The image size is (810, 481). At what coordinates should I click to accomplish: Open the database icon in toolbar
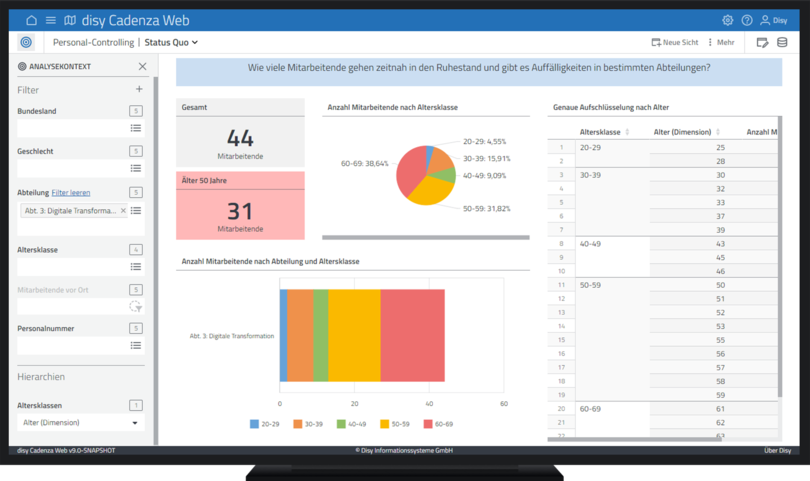(782, 42)
